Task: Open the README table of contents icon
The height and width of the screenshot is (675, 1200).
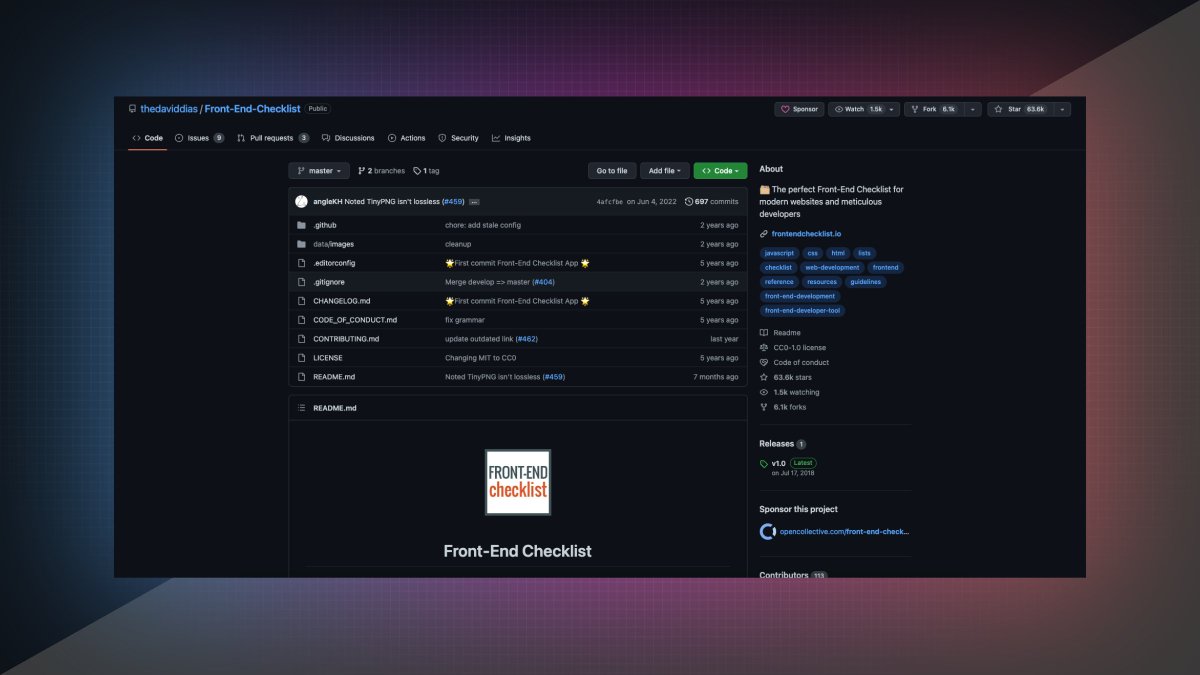Action: tap(300, 407)
